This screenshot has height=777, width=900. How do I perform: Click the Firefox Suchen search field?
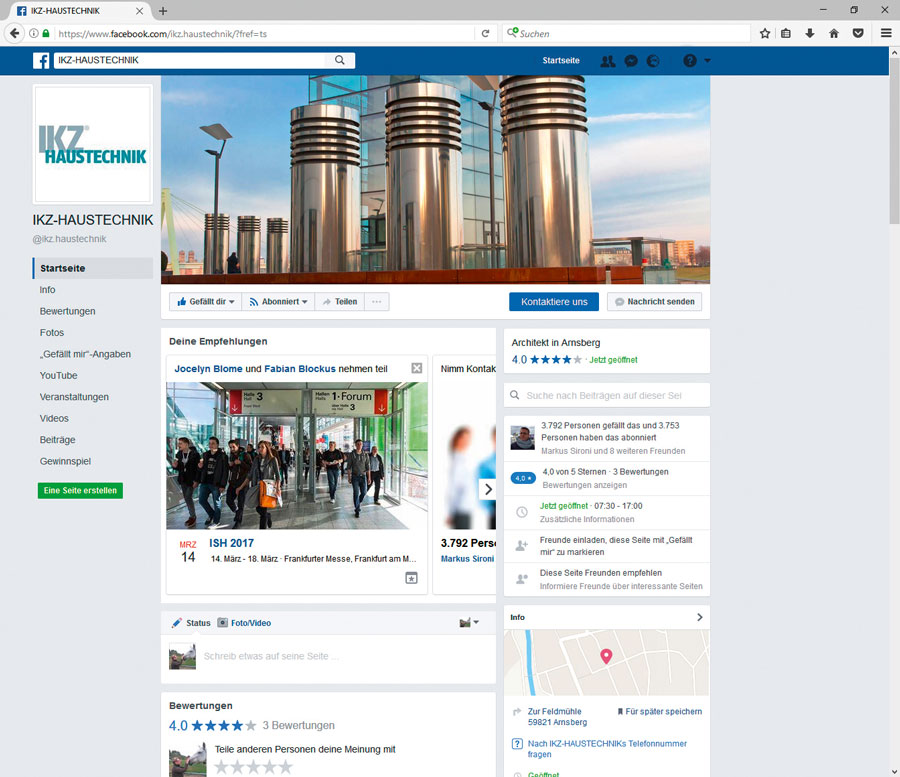626,34
